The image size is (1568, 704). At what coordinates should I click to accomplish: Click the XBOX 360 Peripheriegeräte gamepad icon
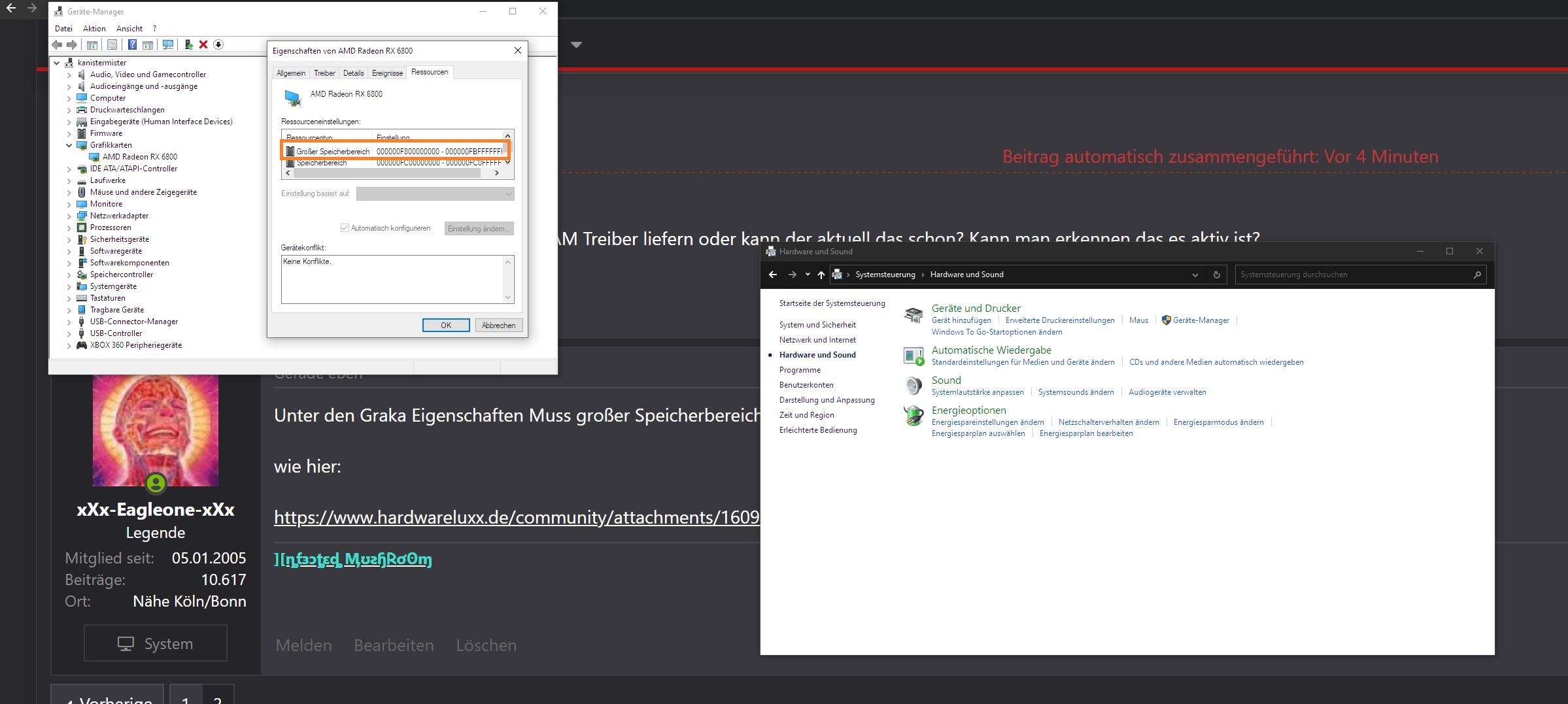tap(82, 345)
